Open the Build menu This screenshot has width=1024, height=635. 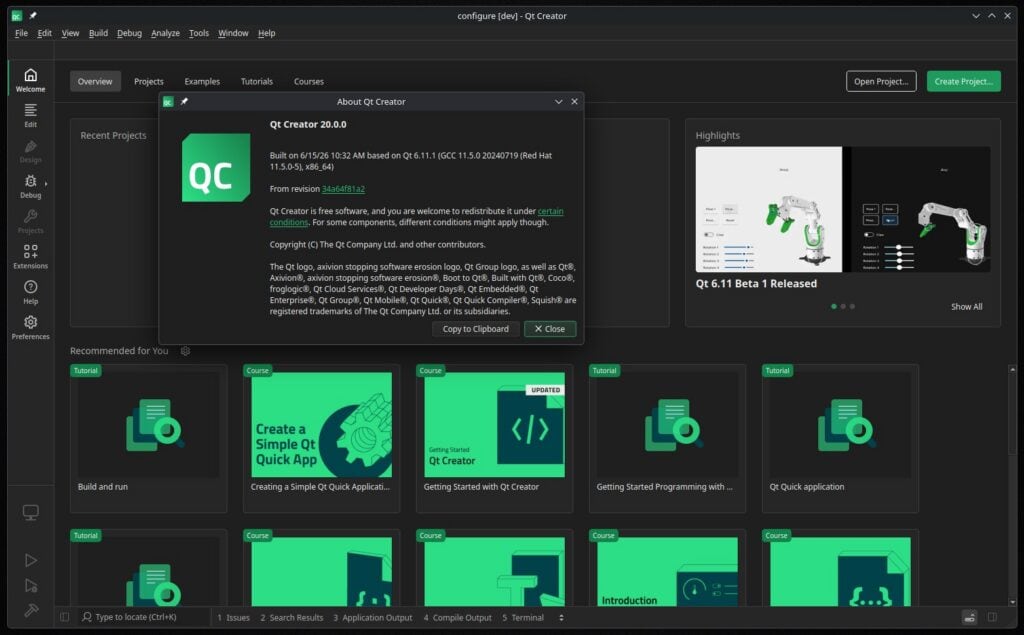99,33
